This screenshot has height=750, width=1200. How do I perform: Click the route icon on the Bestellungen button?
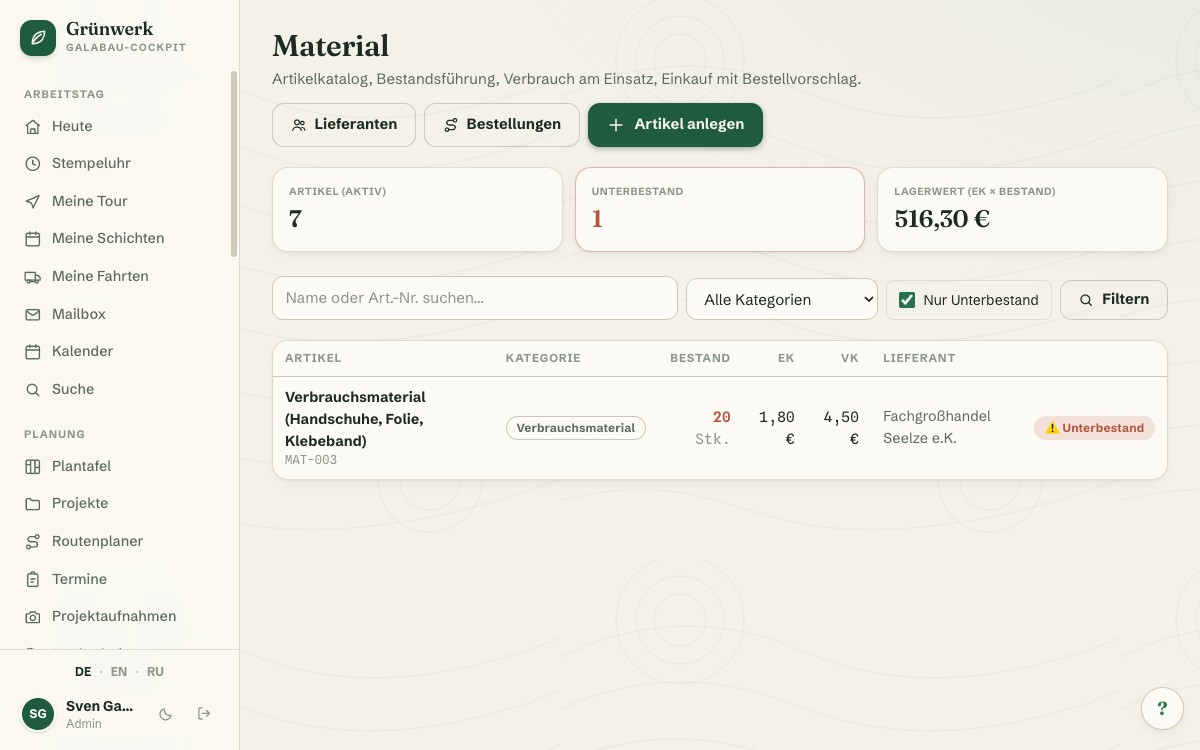(451, 125)
